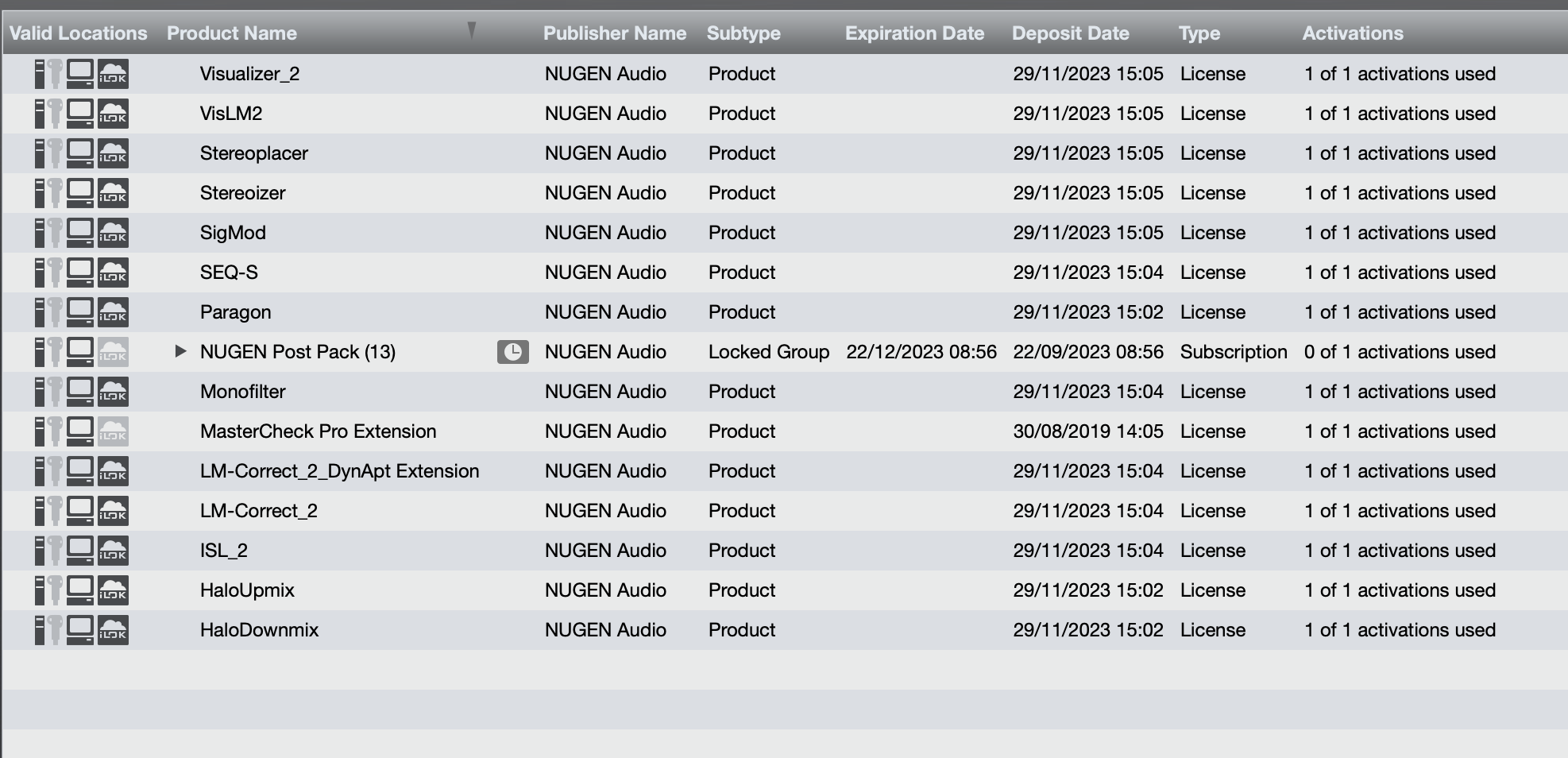Click the iLok Cloud icon for SigMod
This screenshot has height=758, width=1568.
(113, 233)
